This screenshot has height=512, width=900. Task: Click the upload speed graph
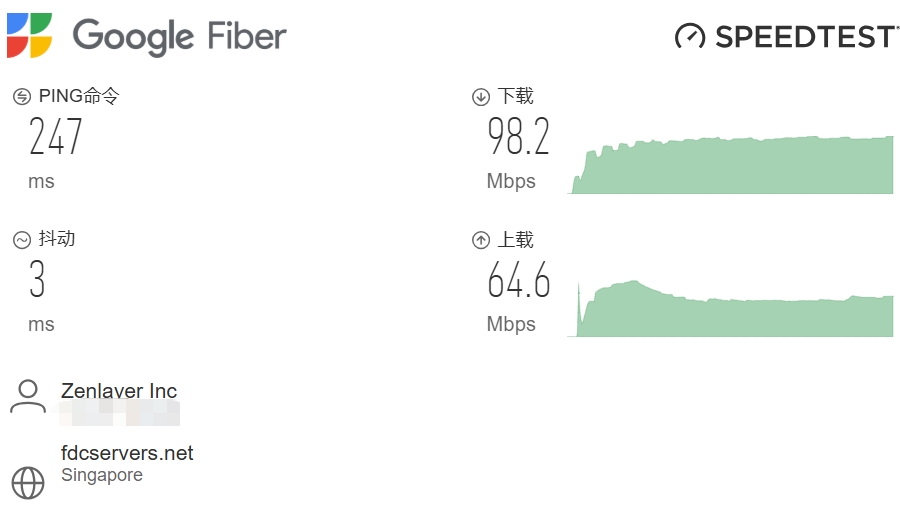coord(735,312)
